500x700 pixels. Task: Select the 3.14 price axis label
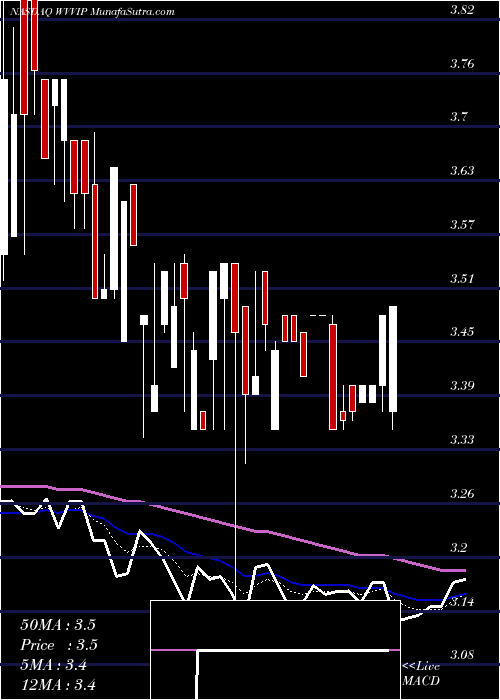point(461,601)
